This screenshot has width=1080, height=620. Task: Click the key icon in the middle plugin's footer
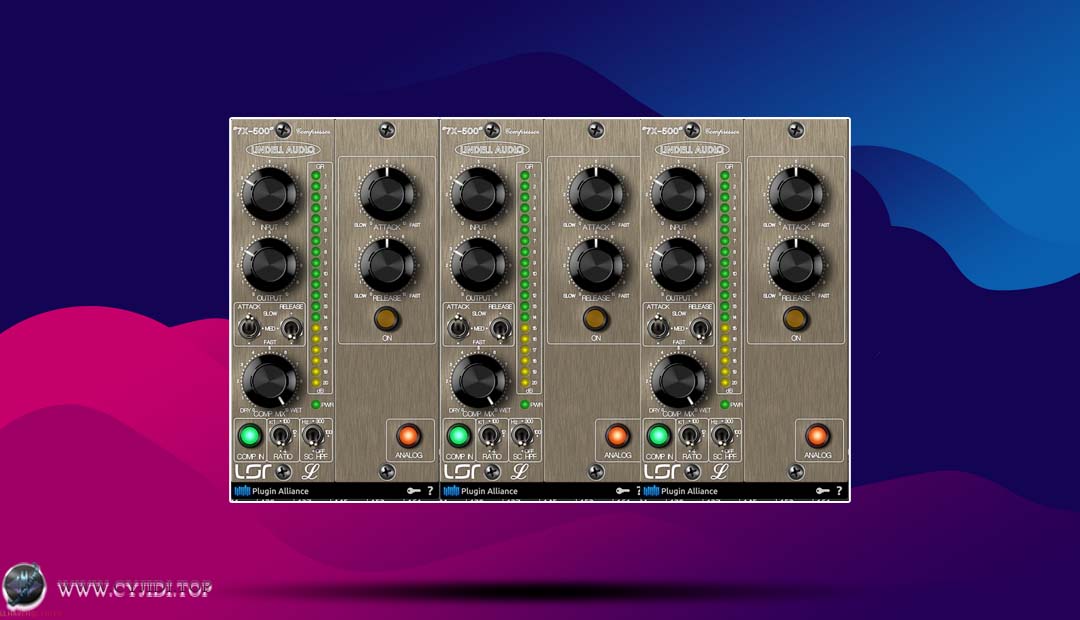[x=622, y=490]
